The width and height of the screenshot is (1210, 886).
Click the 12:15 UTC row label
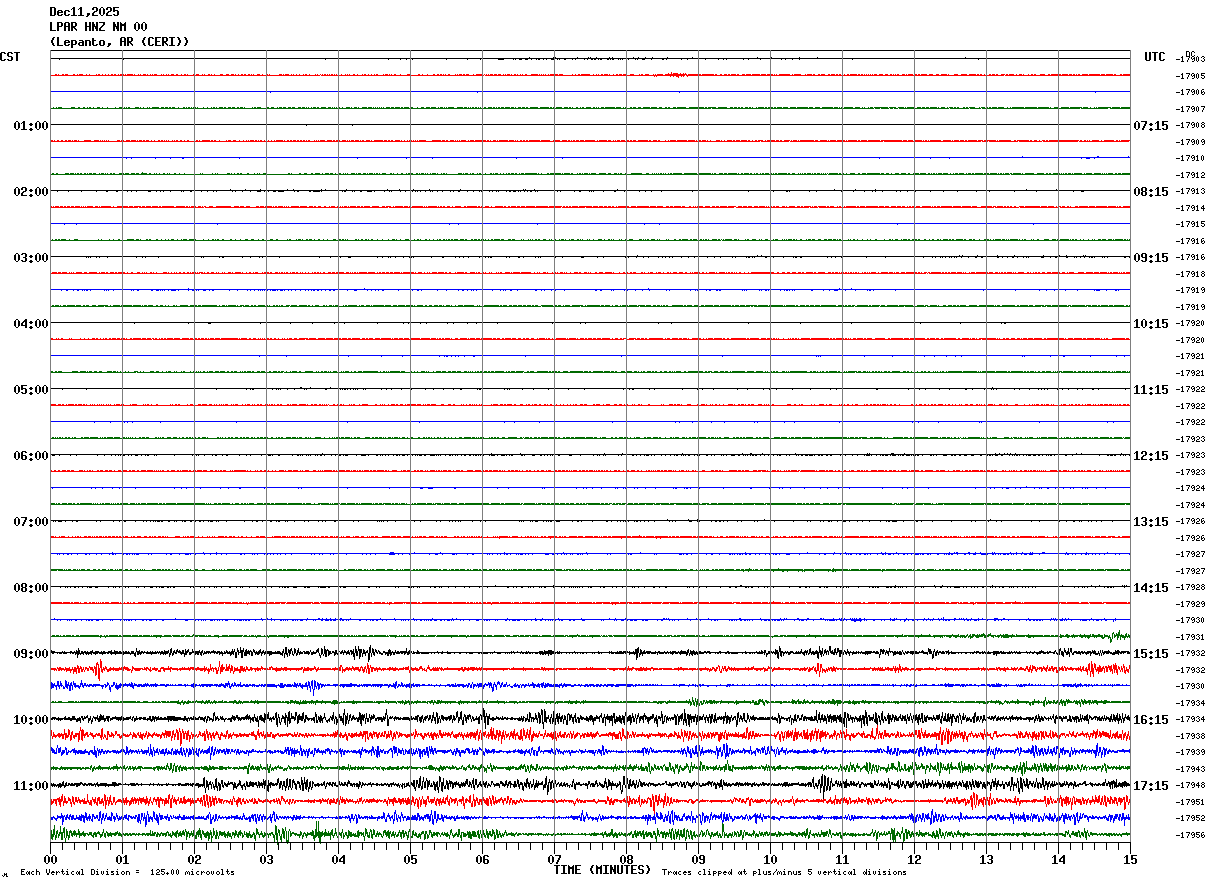(1151, 456)
